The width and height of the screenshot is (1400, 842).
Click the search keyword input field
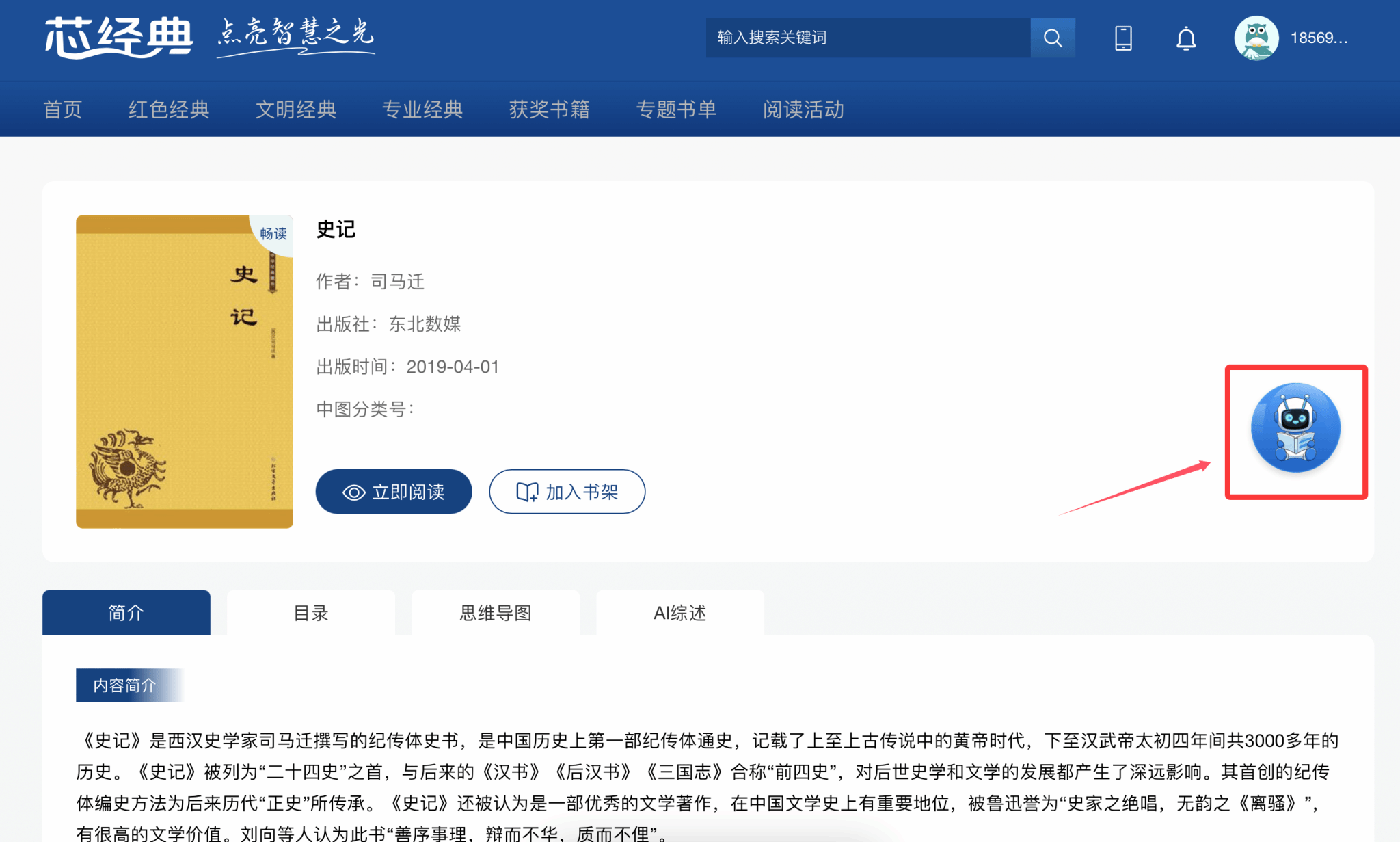coord(867,38)
